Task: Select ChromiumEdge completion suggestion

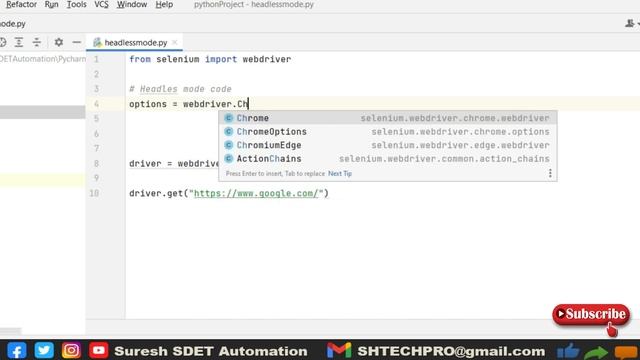Action: point(388,145)
